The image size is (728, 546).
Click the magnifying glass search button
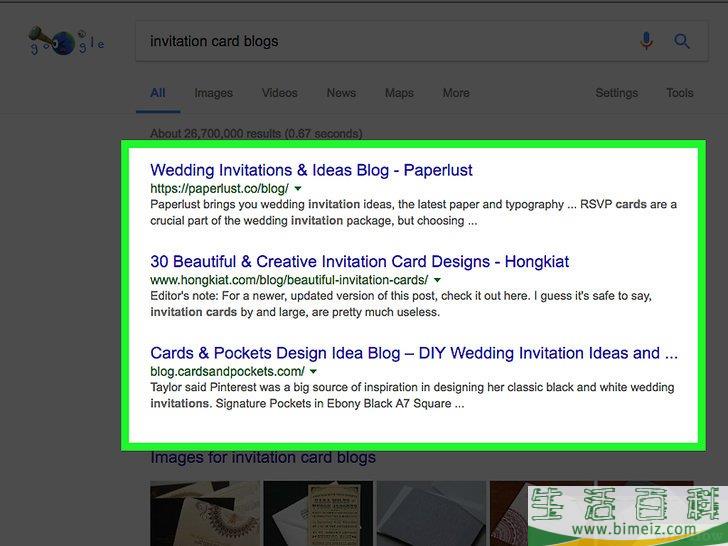pyautogui.click(x=682, y=41)
